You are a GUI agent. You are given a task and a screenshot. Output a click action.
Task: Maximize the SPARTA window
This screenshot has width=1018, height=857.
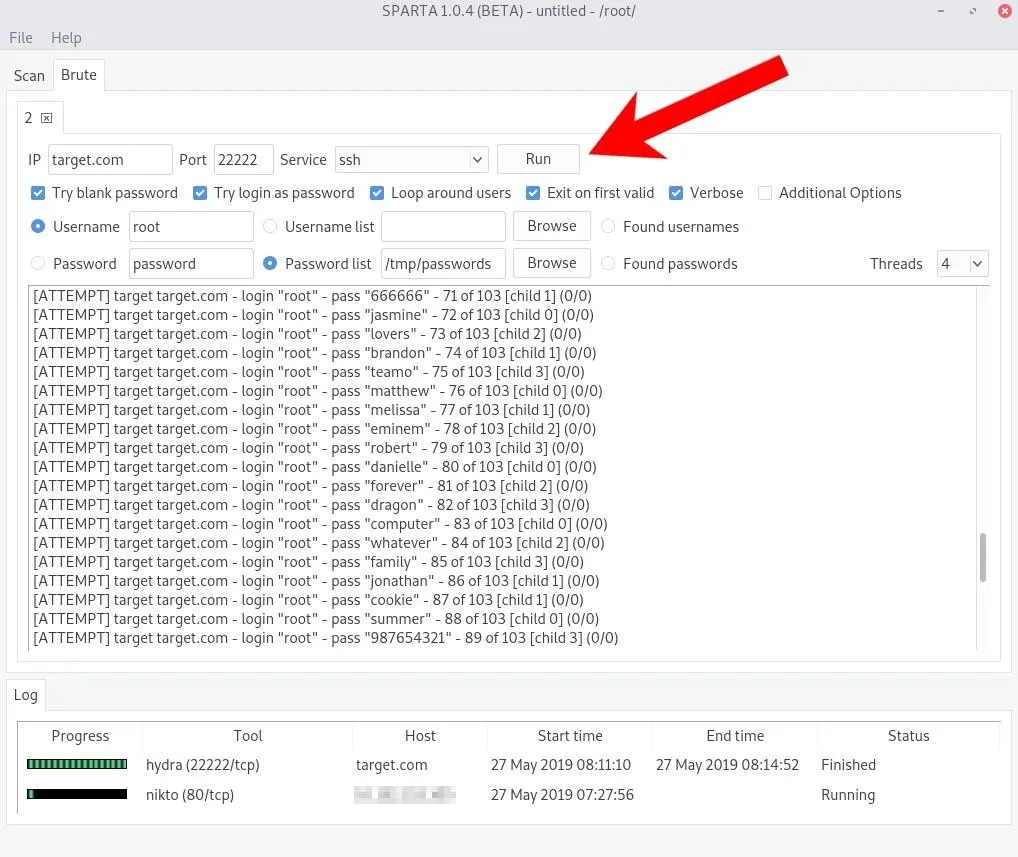[973, 11]
